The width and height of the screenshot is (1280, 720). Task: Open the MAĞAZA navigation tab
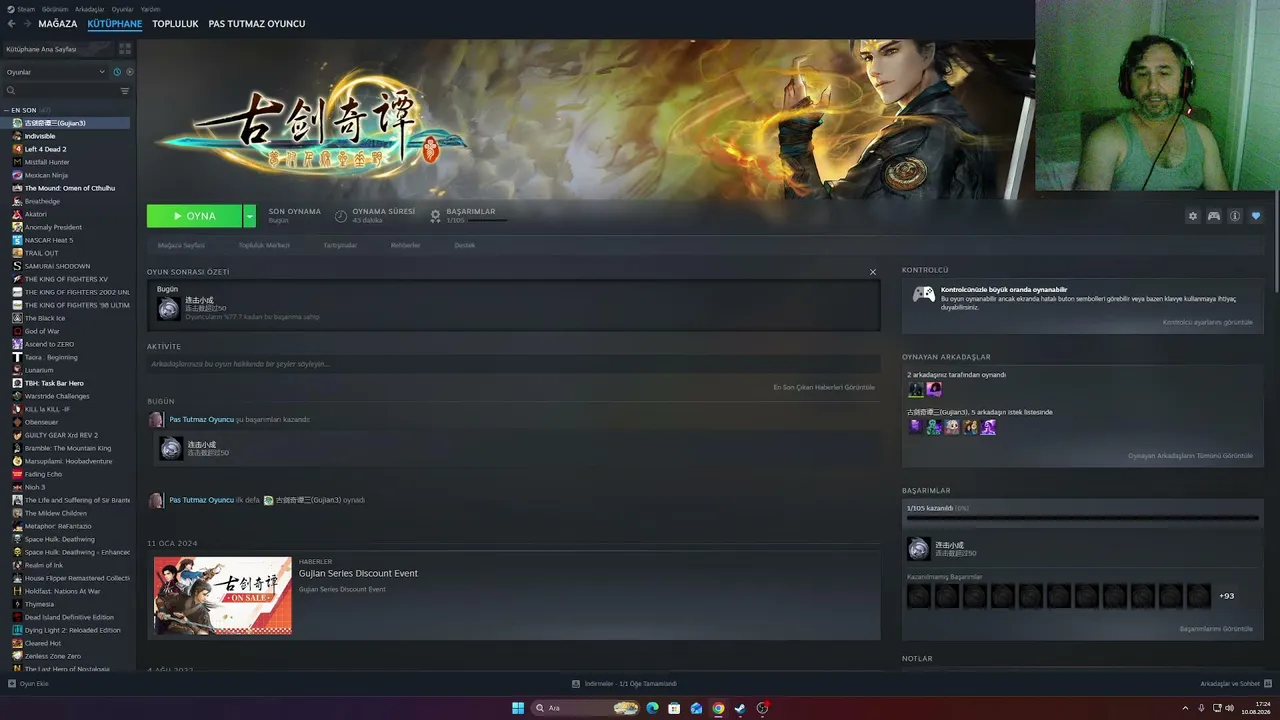click(58, 24)
